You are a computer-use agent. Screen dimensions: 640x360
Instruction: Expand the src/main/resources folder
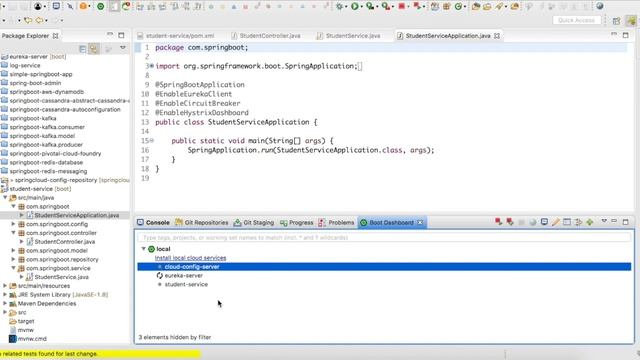click(5, 286)
